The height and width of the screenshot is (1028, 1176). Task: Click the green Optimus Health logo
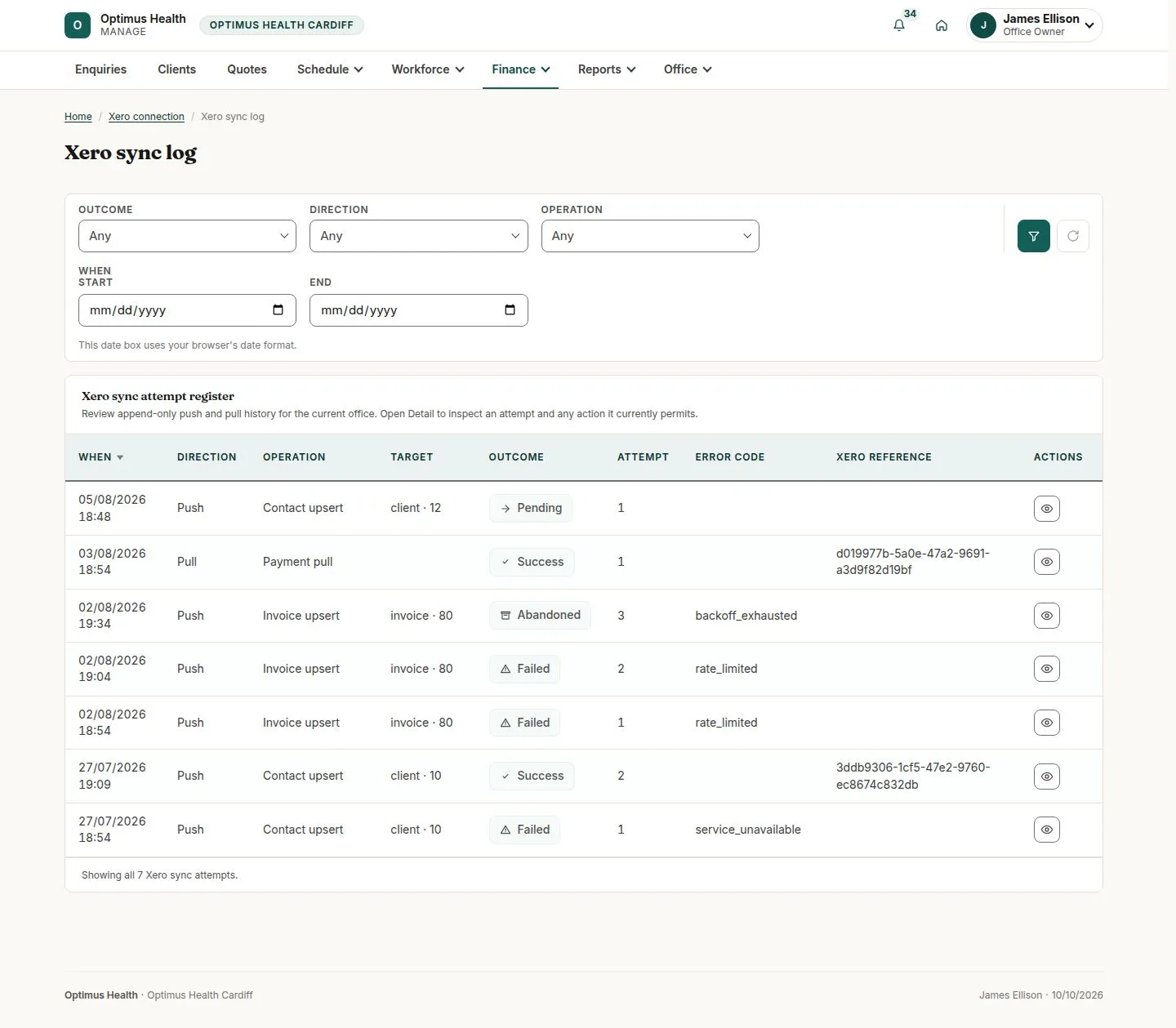point(78,25)
